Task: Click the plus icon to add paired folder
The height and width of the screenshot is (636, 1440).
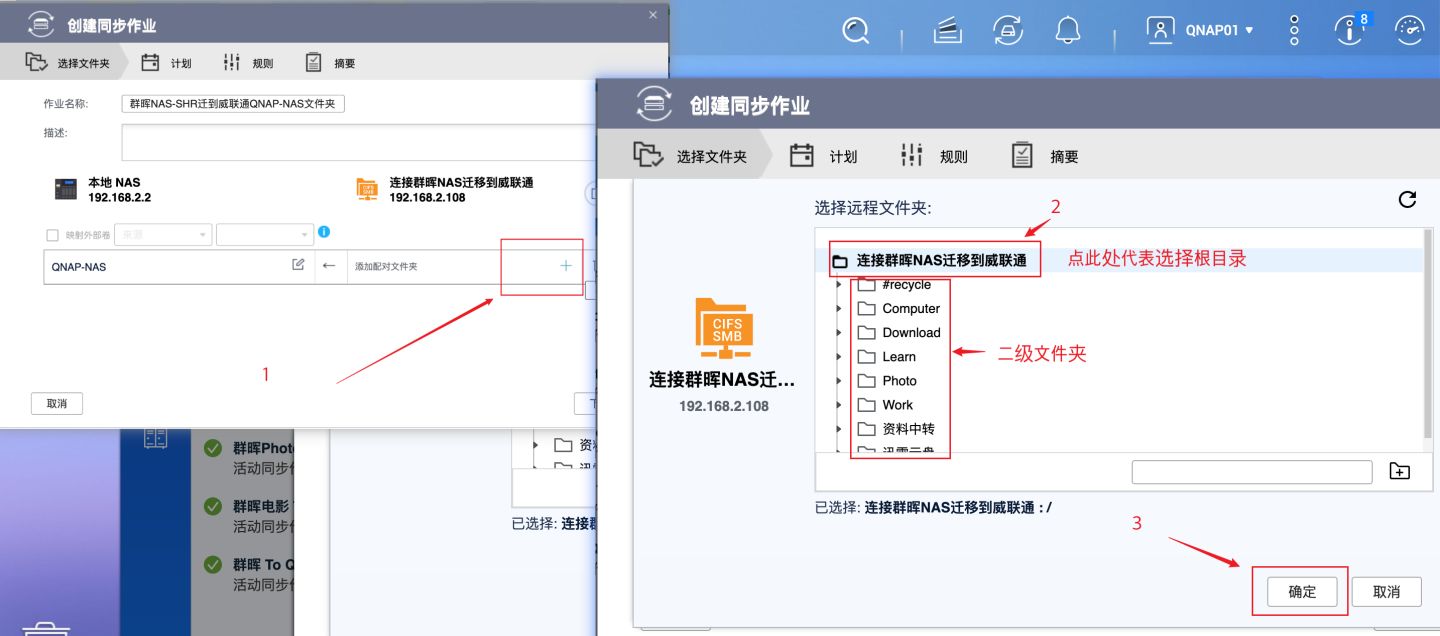Action: point(566,266)
